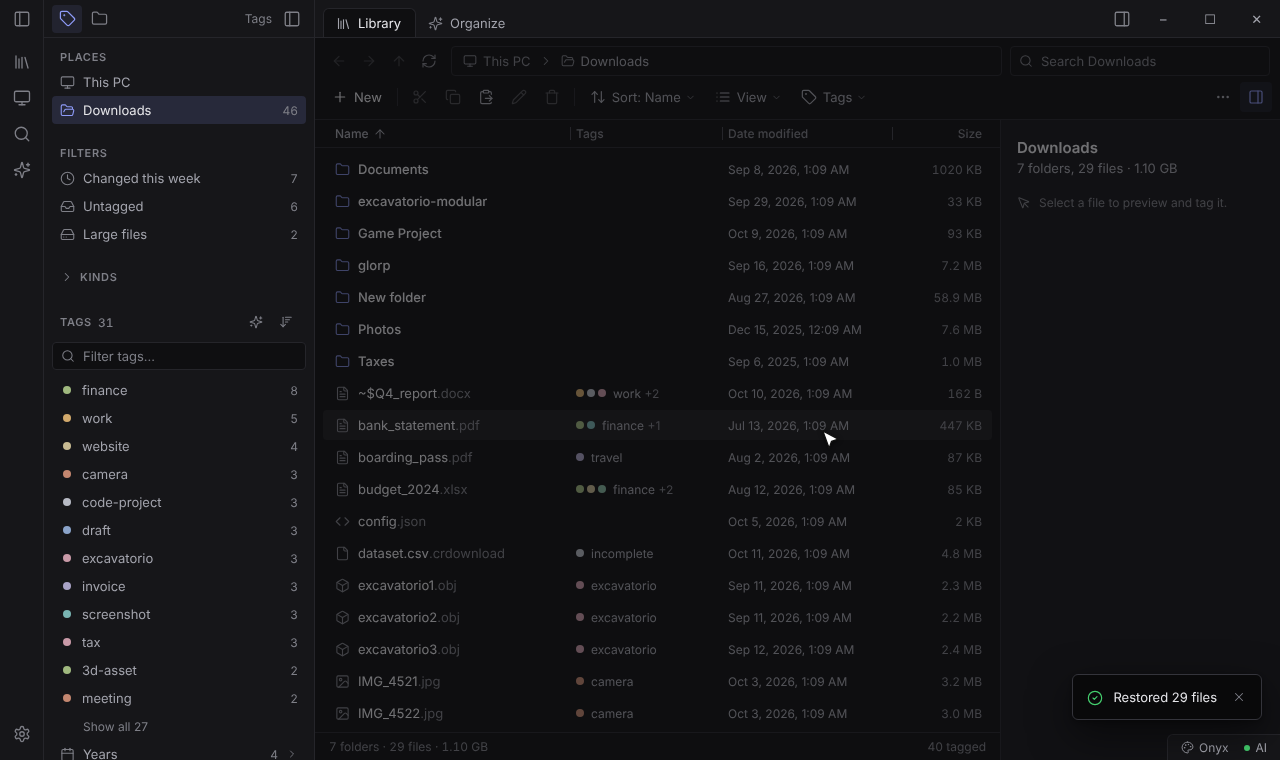Click the paste toolbar icon
Image resolution: width=1280 pixels, height=760 pixels.
click(486, 97)
